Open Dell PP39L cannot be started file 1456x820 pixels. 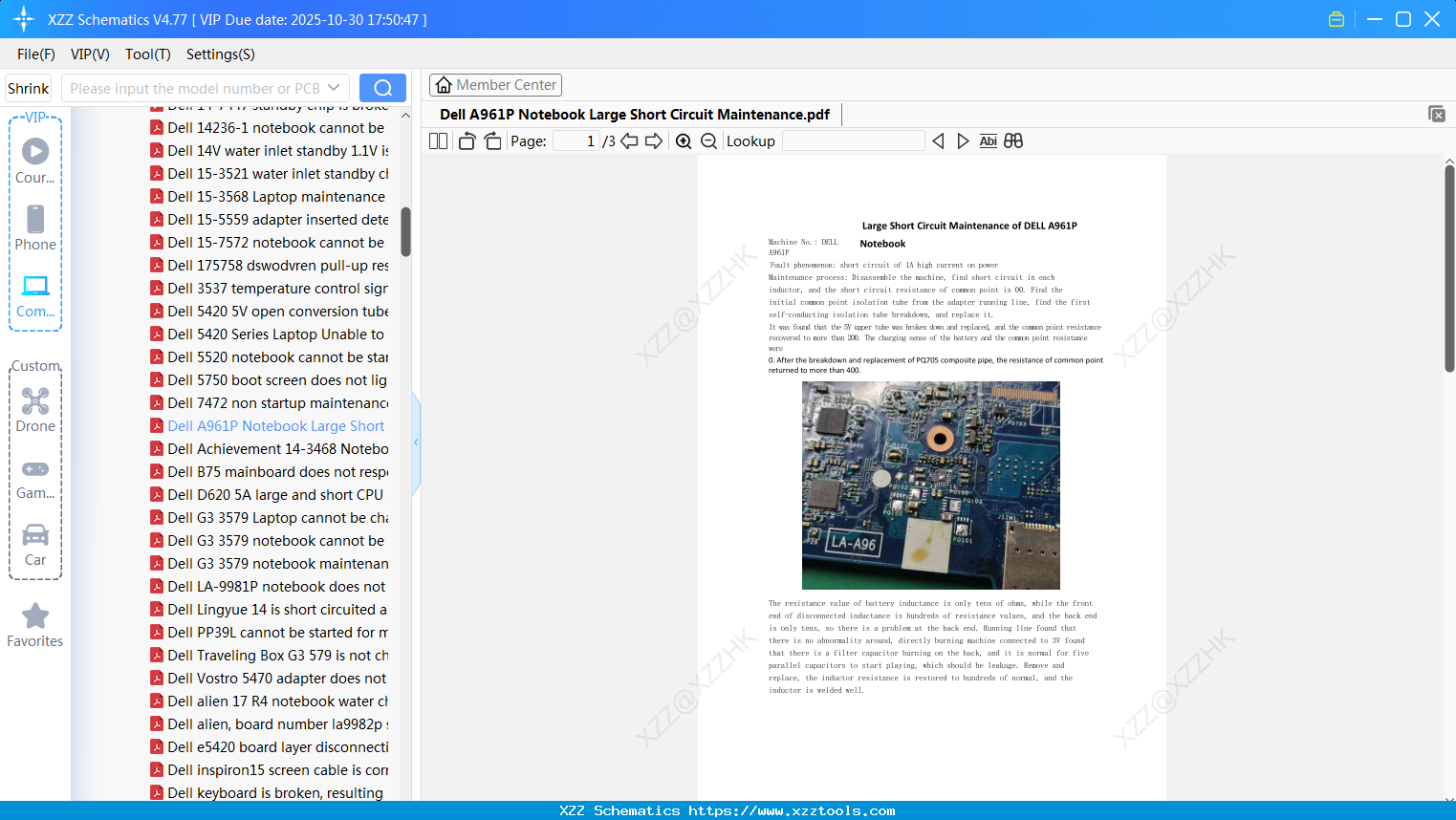(x=269, y=633)
